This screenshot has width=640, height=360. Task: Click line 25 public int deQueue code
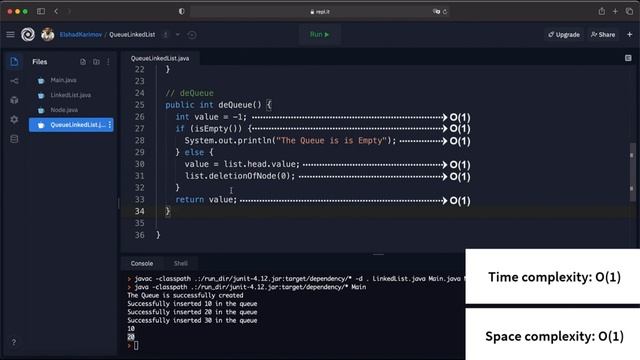[x=218, y=105]
